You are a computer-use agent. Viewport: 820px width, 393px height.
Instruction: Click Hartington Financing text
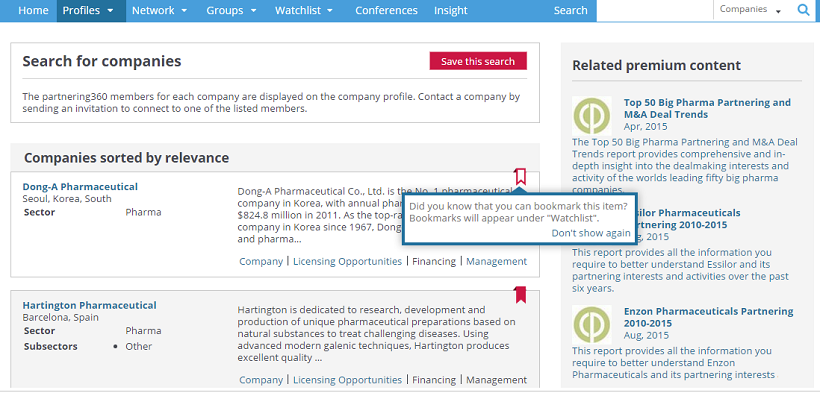(434, 380)
